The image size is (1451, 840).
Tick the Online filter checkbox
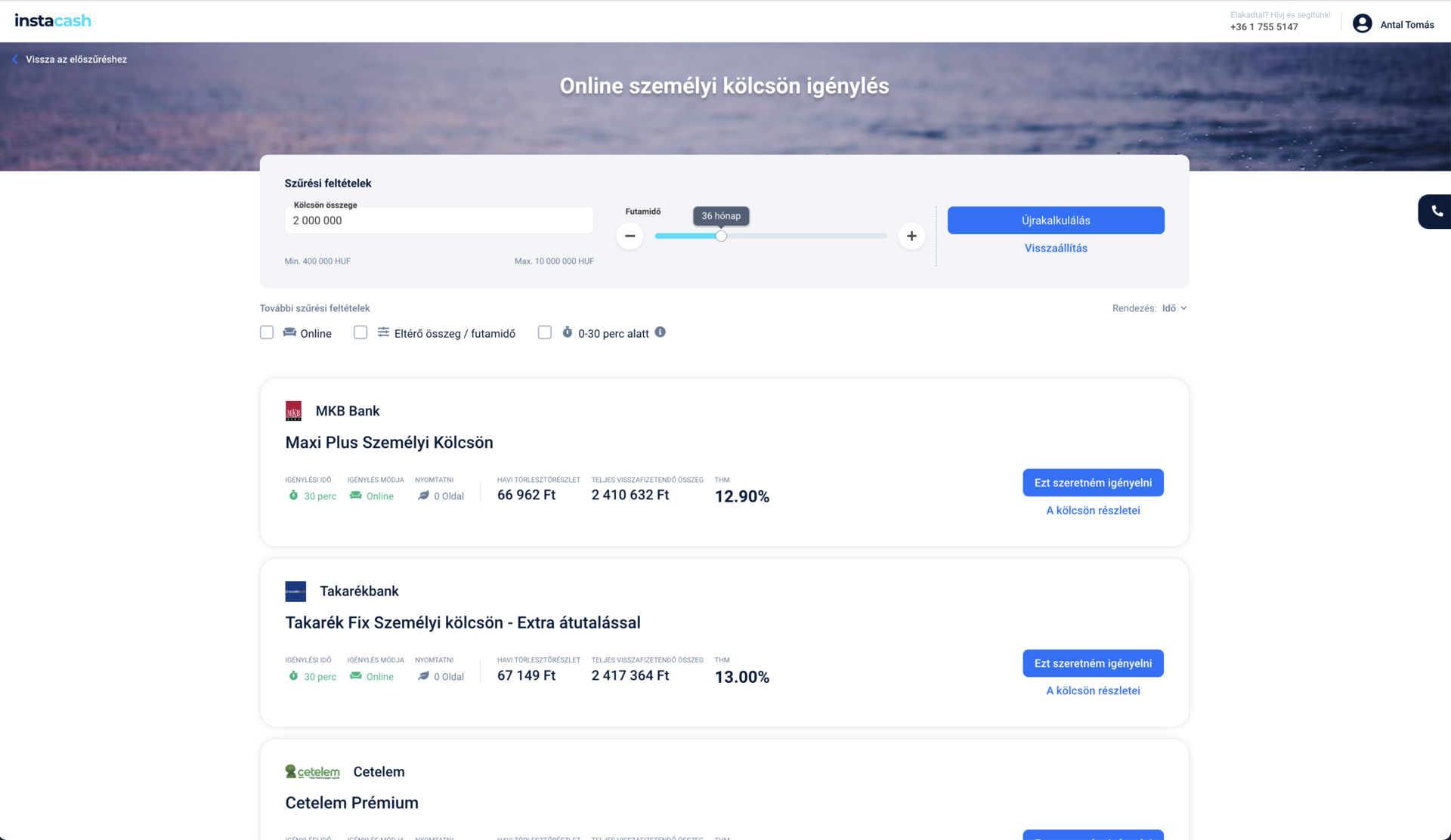(267, 332)
